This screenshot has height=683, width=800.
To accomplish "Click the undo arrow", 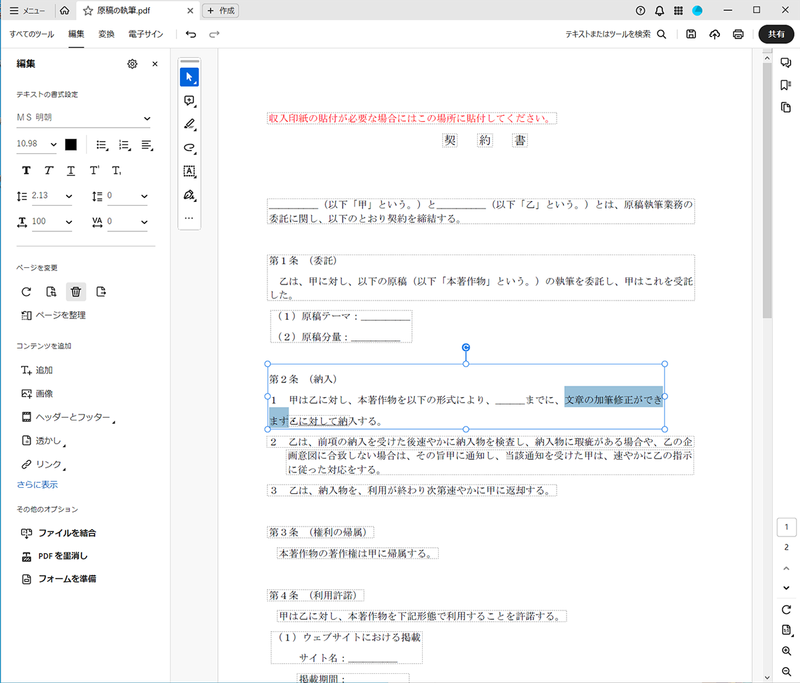I will [191, 34].
